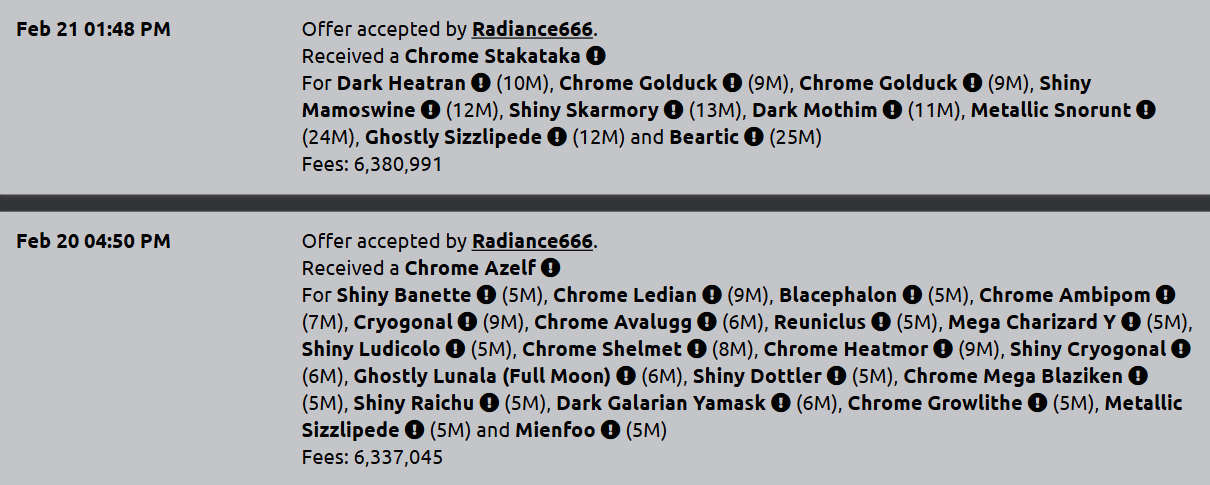Click info icon beside Metallic Snorunt

pos(1147,110)
